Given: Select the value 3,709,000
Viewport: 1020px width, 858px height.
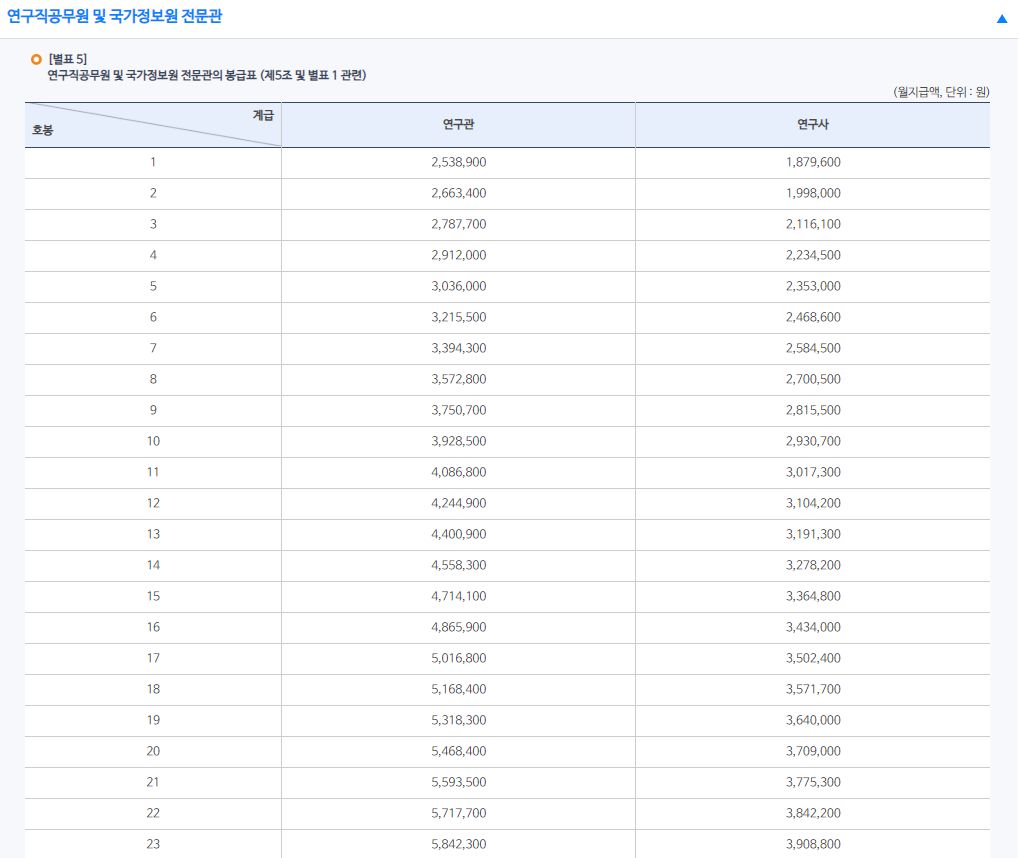Looking at the screenshot, I should coord(813,751).
